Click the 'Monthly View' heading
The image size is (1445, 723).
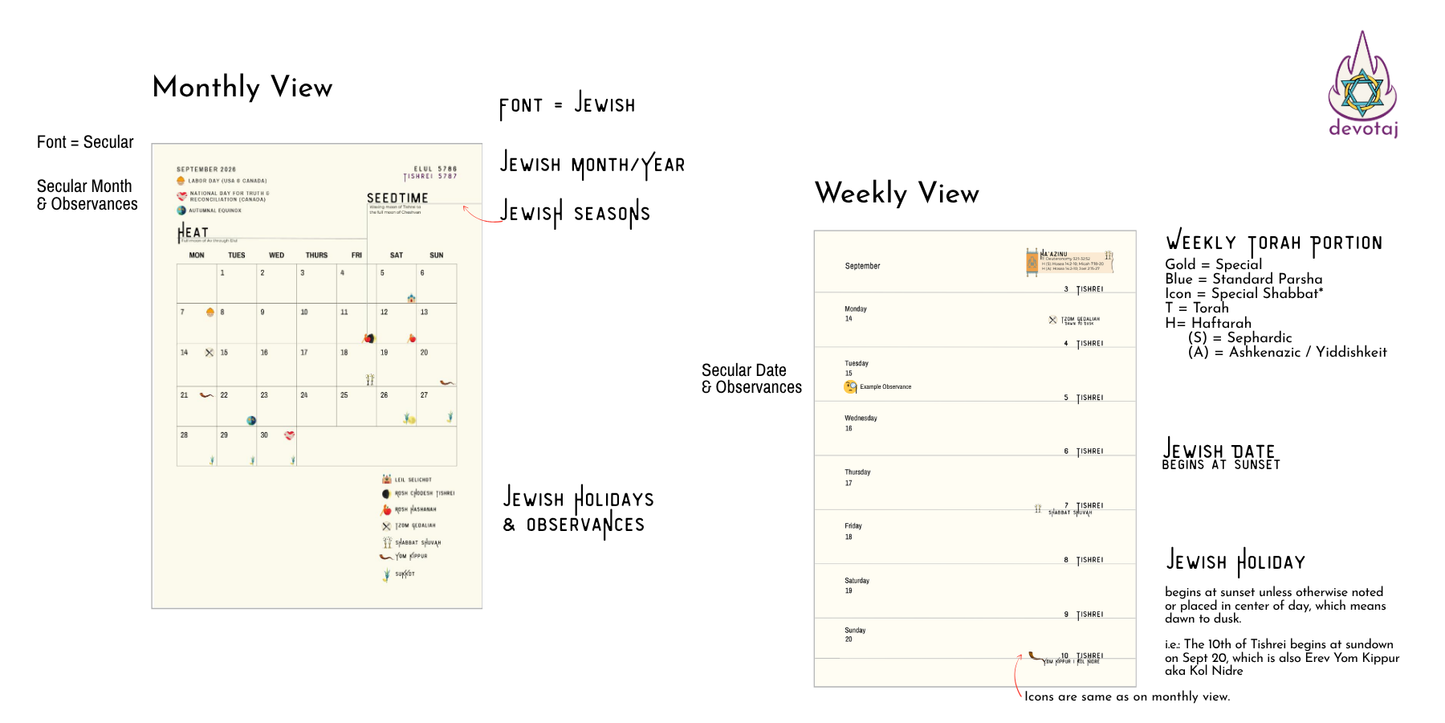pos(242,88)
